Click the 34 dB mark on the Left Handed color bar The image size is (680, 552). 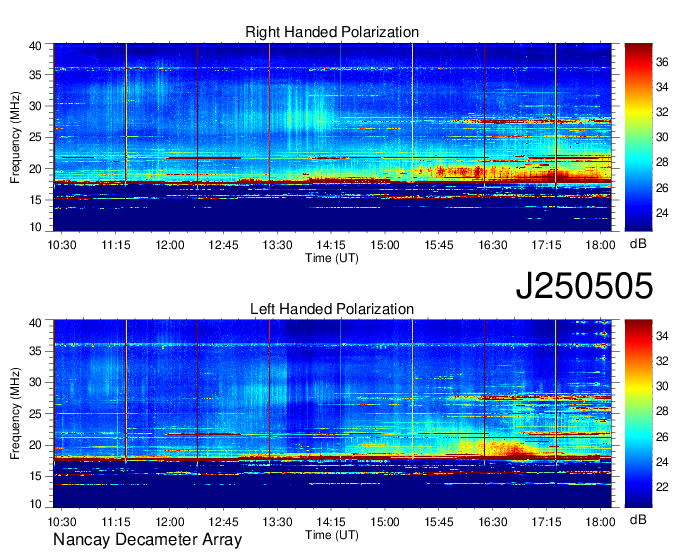pos(662,336)
